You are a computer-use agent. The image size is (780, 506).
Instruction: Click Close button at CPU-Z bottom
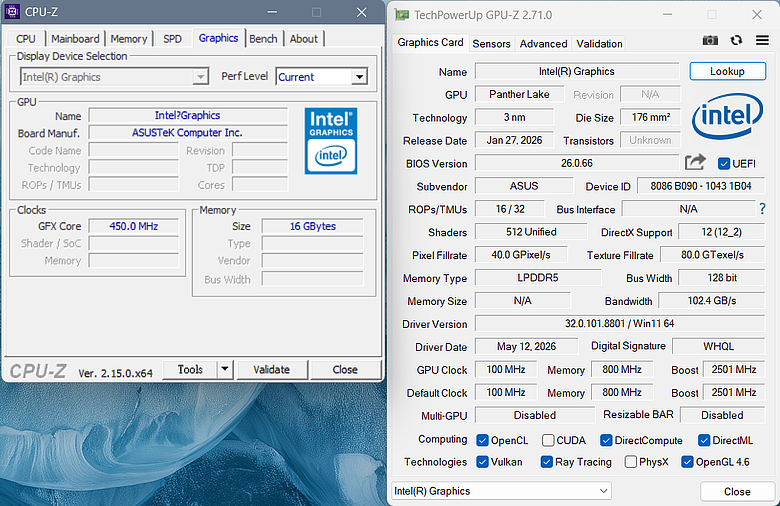click(x=345, y=369)
